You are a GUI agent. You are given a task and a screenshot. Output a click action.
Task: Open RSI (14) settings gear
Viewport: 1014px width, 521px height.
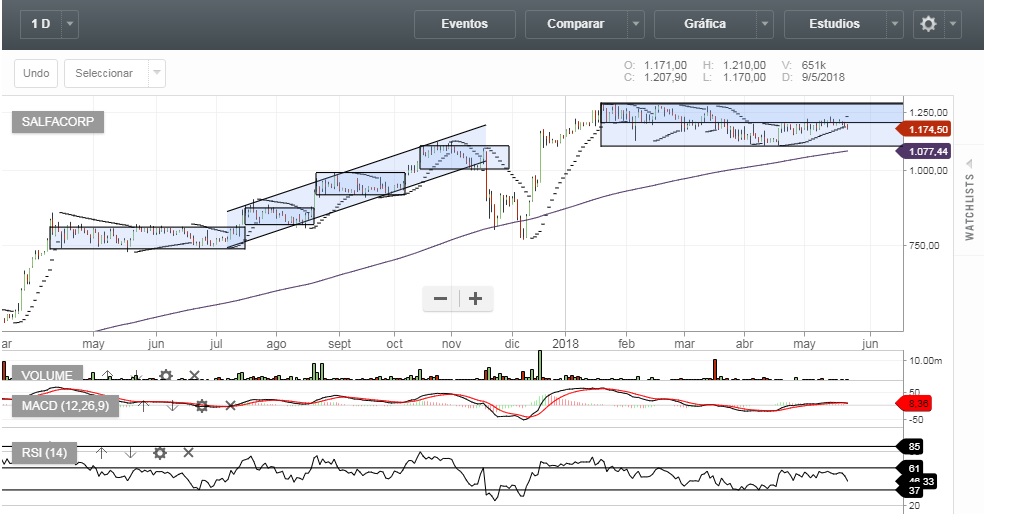pyautogui.click(x=159, y=453)
